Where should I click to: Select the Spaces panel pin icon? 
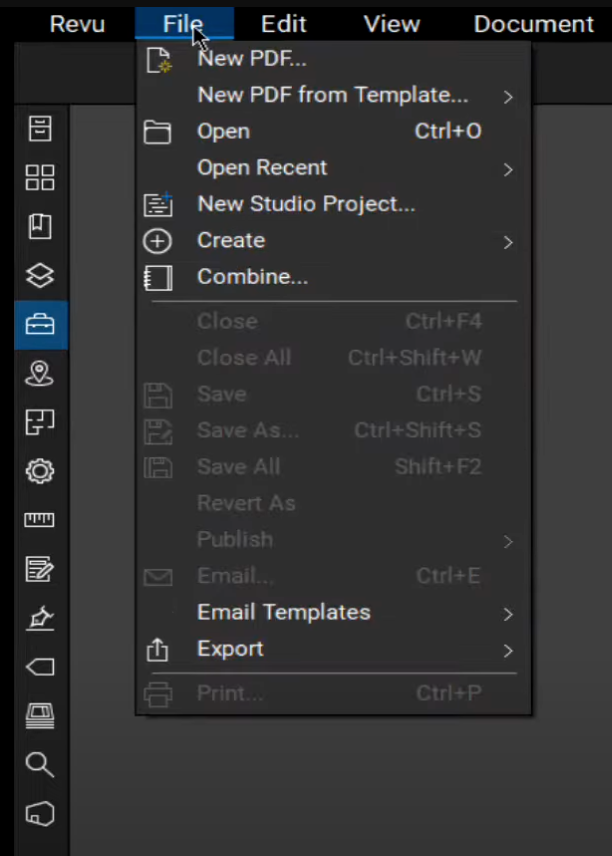pos(40,374)
